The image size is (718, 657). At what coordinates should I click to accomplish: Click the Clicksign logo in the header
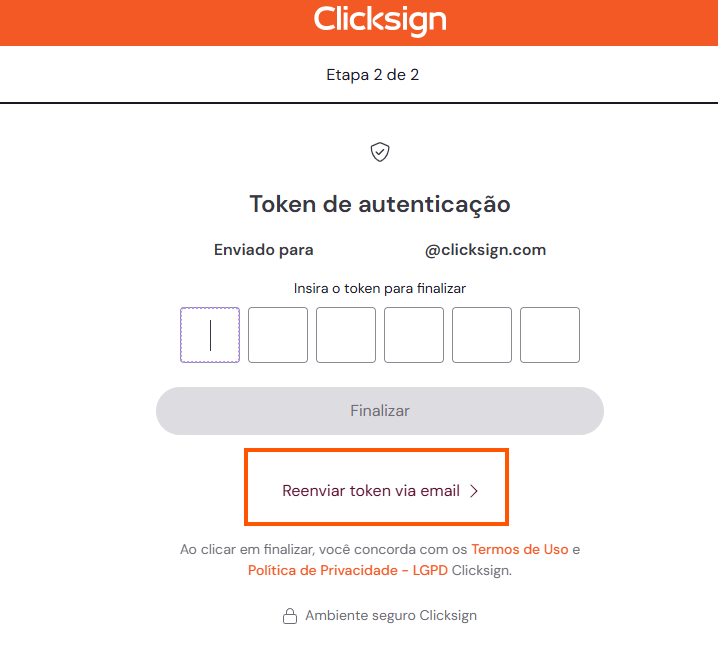[x=379, y=20]
